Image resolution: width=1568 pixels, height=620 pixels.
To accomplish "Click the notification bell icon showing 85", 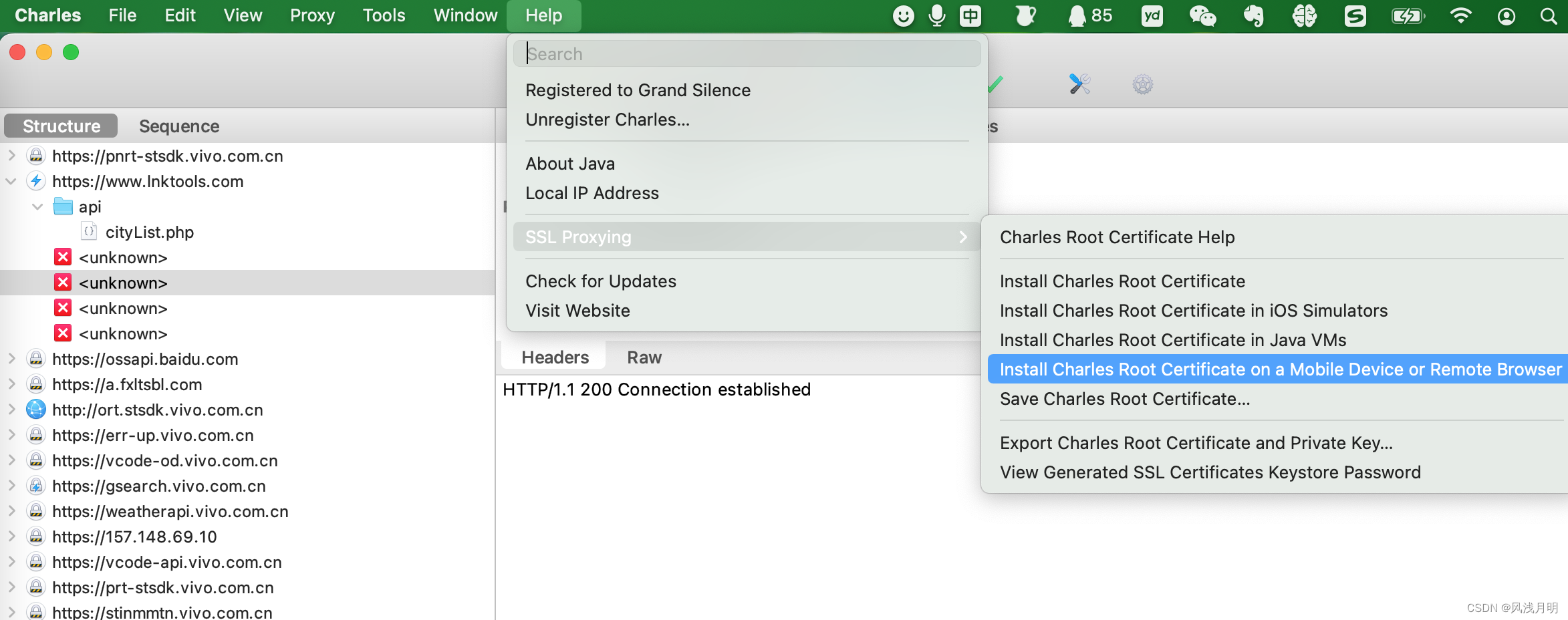I will pos(1089,15).
